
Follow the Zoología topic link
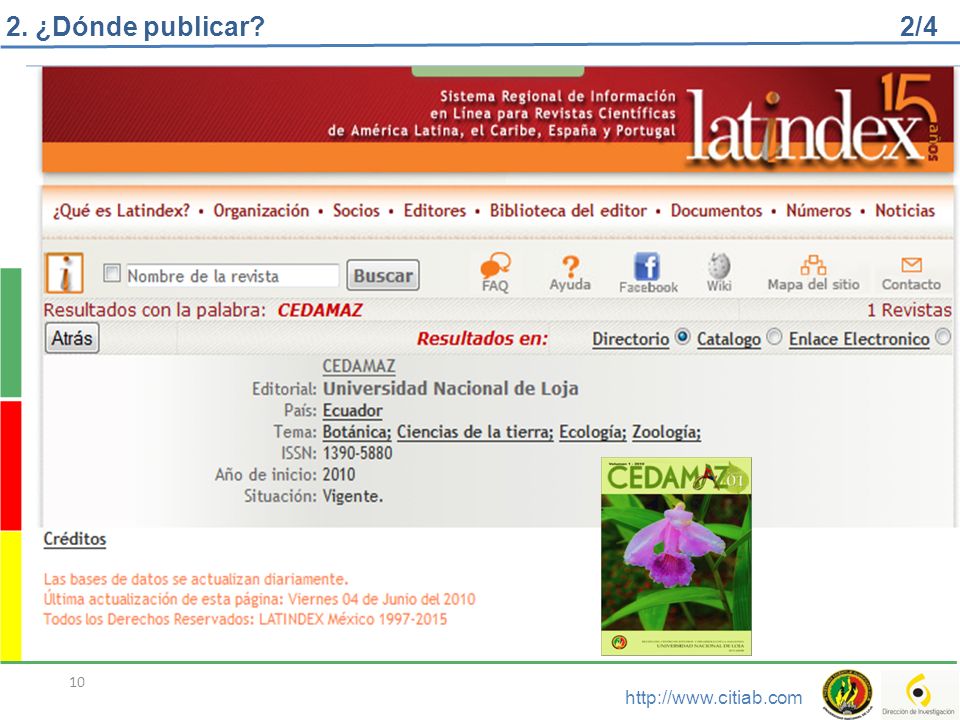coord(667,432)
